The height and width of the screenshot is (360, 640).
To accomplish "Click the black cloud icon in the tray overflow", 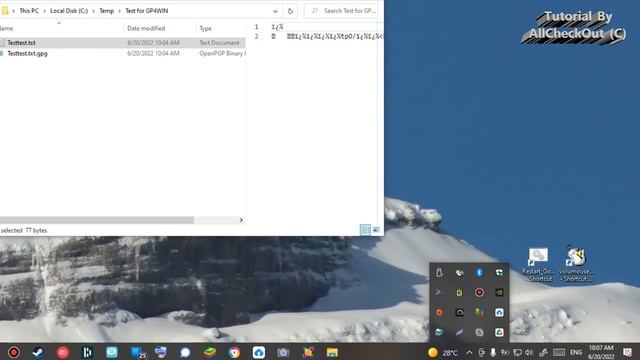I will coord(459,312).
